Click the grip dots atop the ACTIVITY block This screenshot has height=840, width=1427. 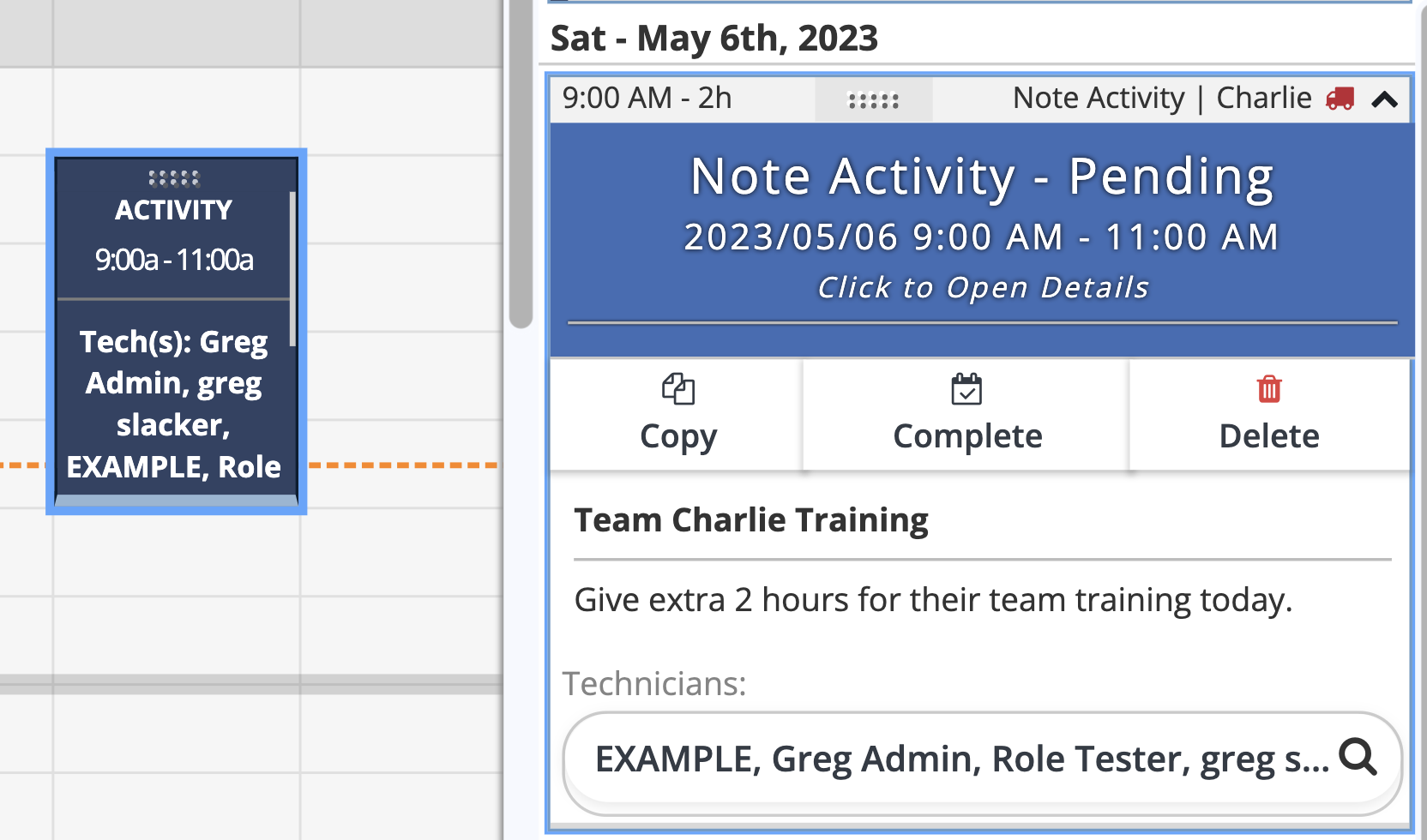click(x=174, y=178)
